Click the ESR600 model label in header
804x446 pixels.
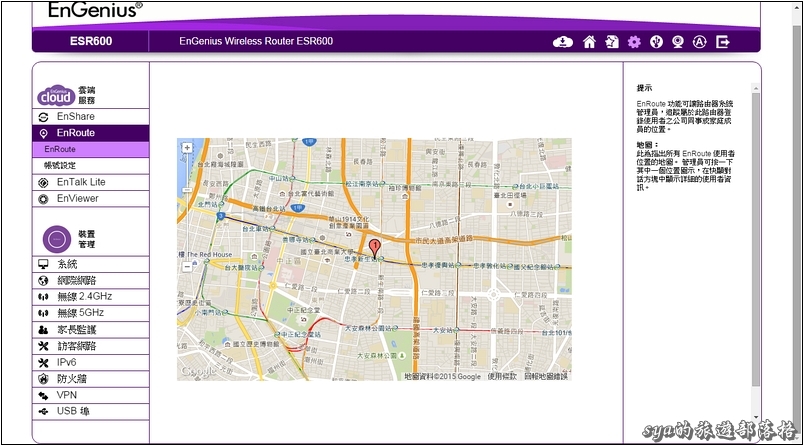click(x=91, y=42)
